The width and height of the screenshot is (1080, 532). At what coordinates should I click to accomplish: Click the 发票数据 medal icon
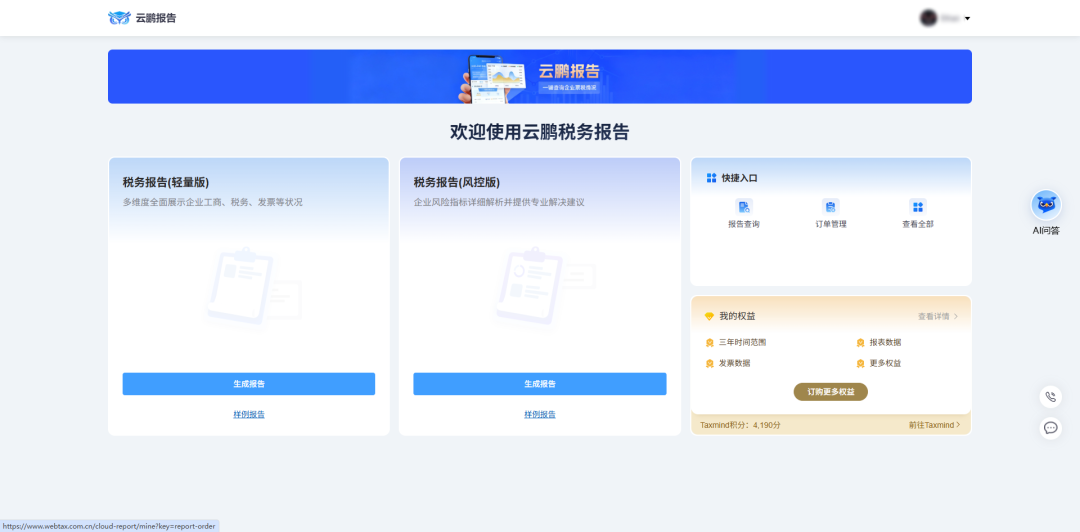pos(709,363)
